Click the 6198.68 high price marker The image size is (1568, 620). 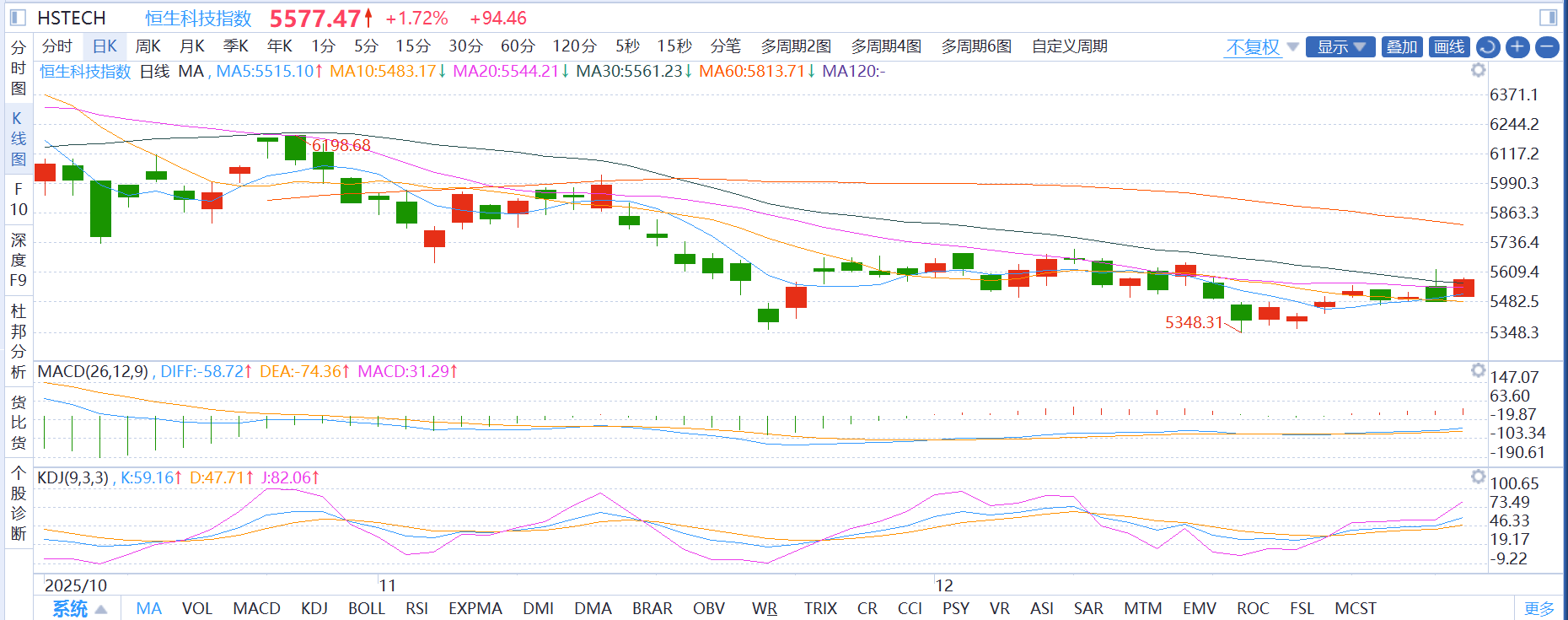click(341, 145)
